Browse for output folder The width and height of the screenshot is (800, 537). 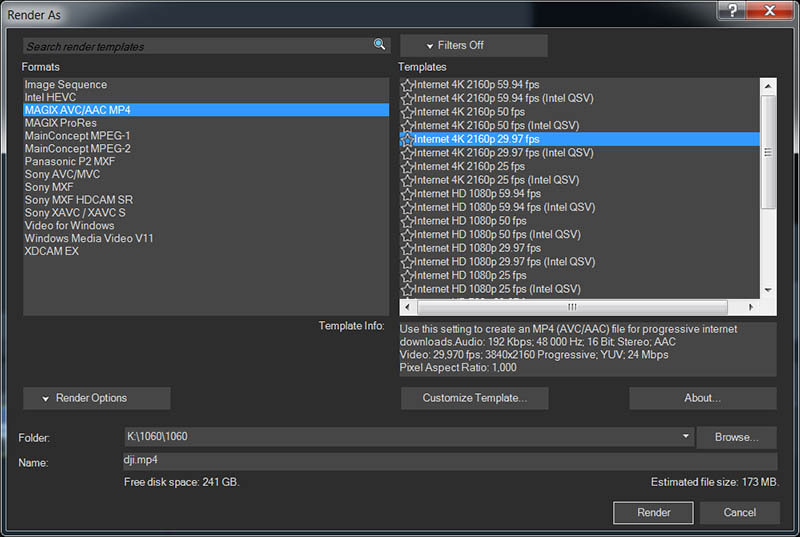736,438
